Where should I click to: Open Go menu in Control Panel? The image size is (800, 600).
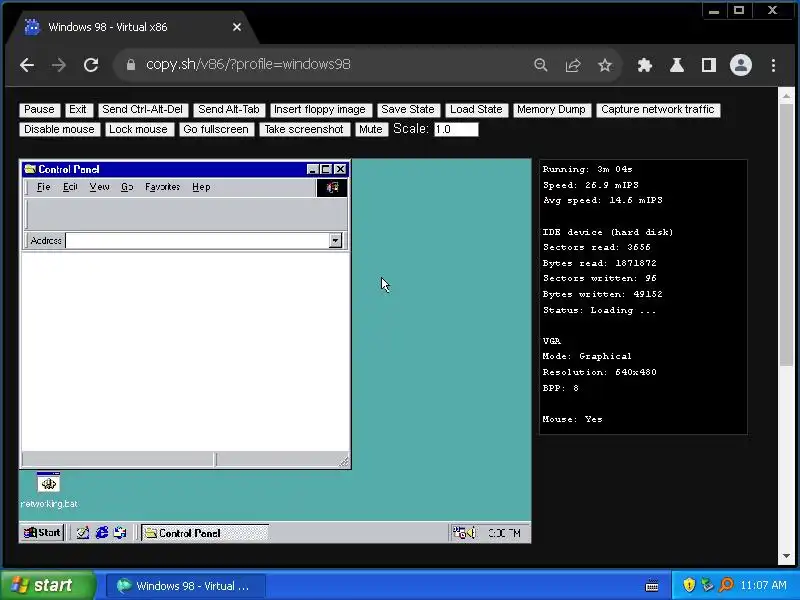127,187
